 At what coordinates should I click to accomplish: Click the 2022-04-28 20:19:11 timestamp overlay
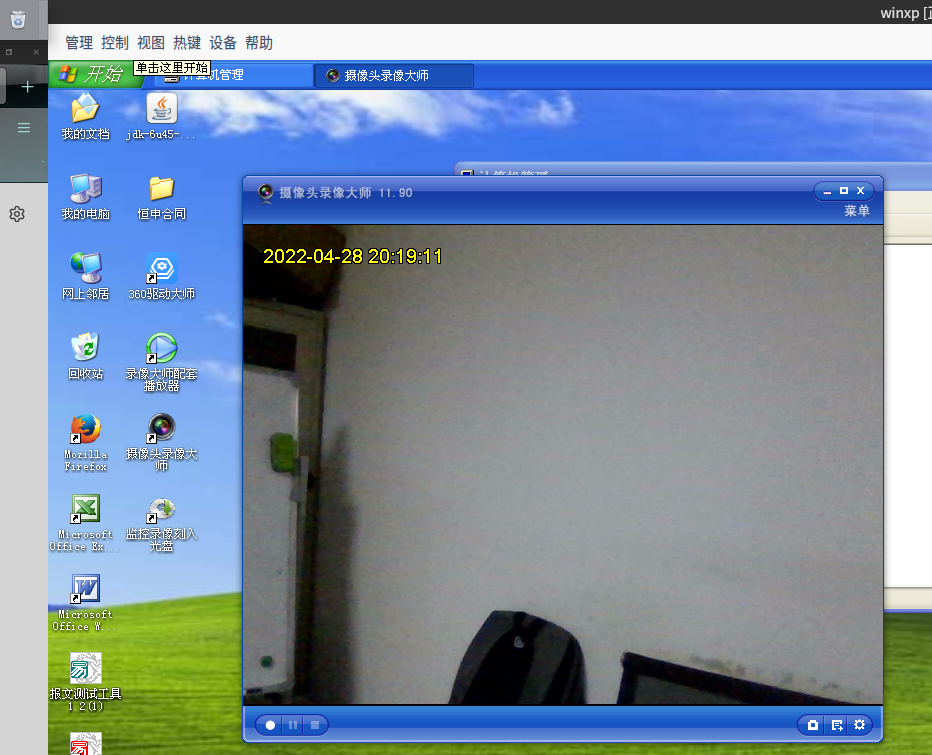pos(352,256)
